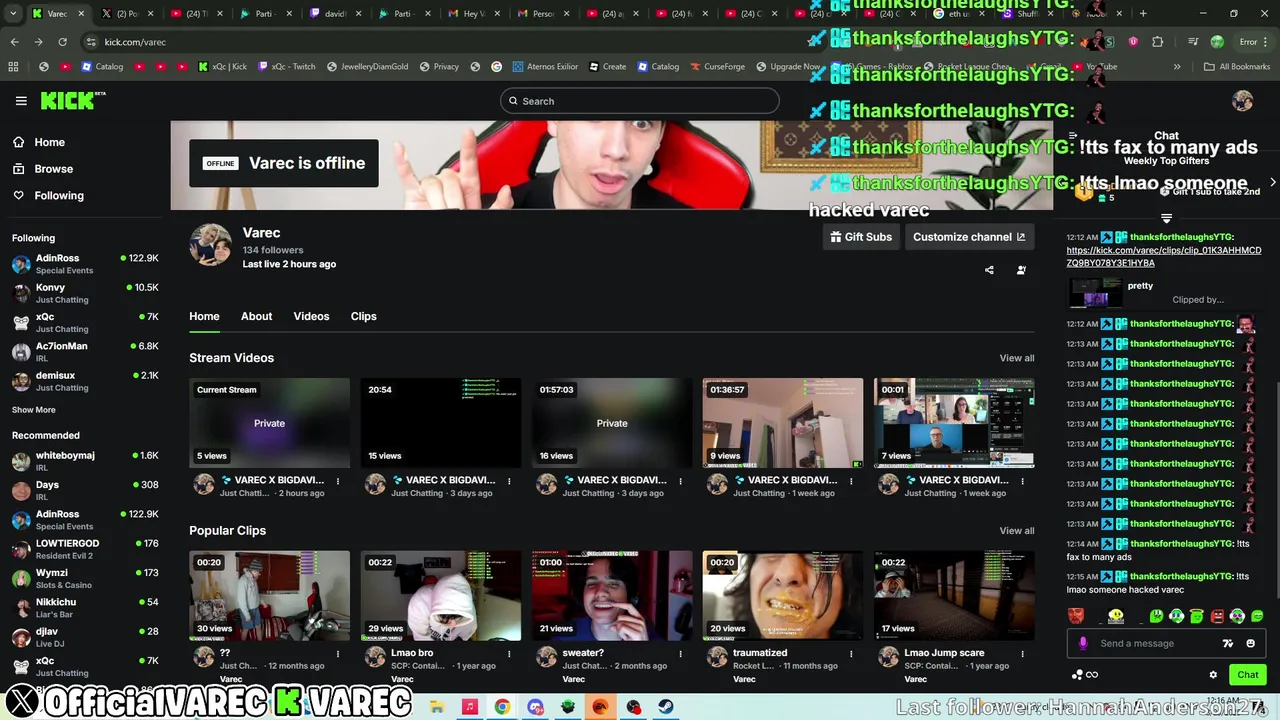Image resolution: width=1280 pixels, height=720 pixels.
Task: Open the 20:54 stream video thumbnail
Action: click(x=440, y=423)
